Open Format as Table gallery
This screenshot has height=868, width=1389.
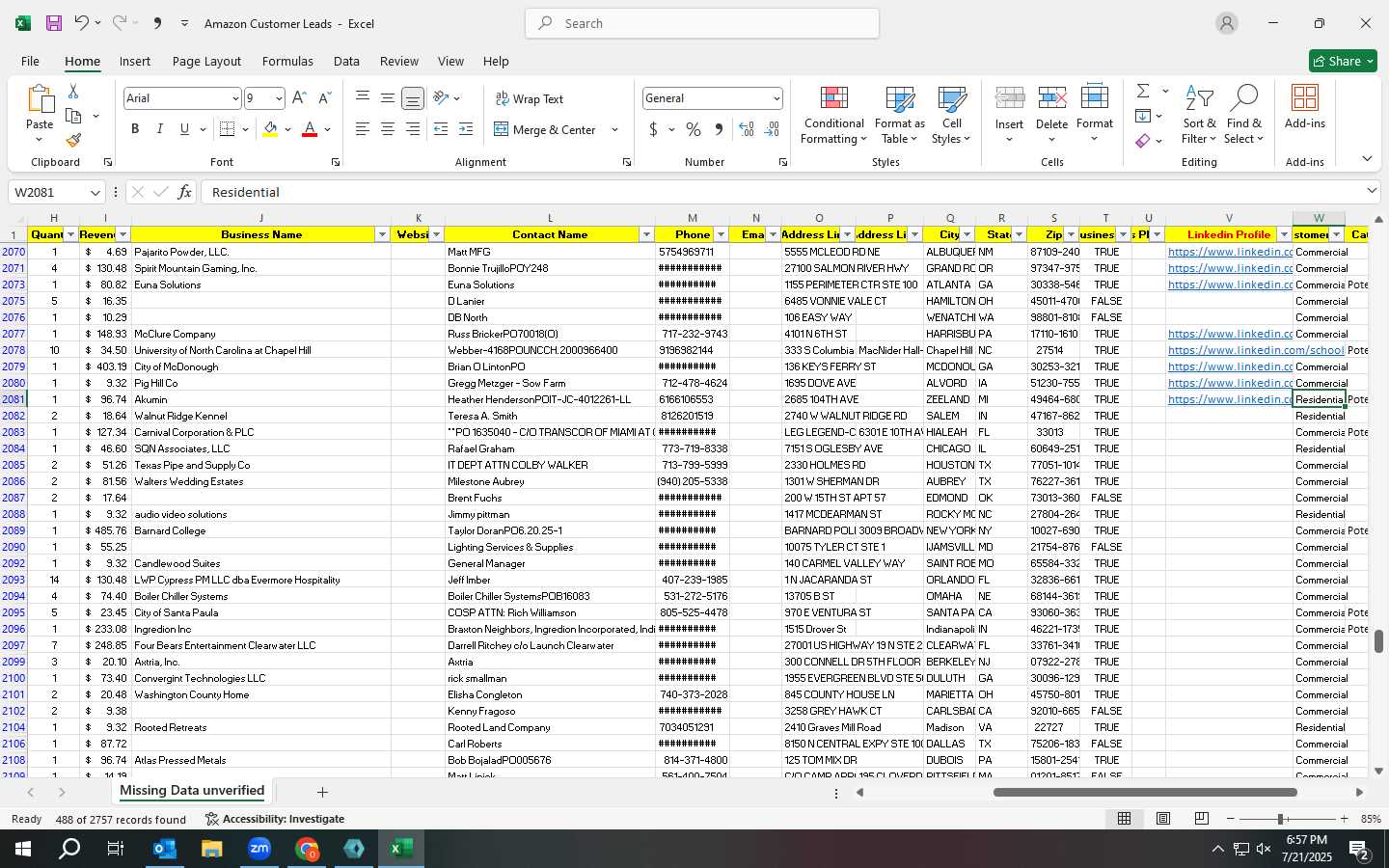pyautogui.click(x=899, y=116)
